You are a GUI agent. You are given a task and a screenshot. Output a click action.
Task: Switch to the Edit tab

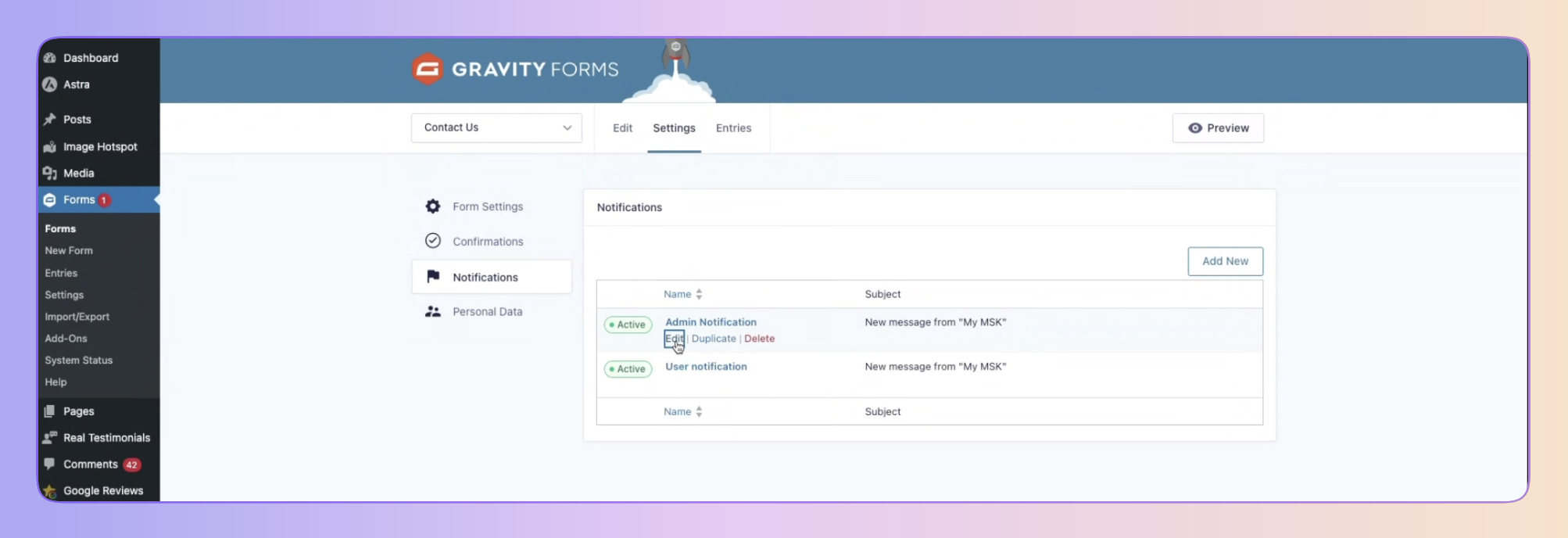(x=622, y=128)
